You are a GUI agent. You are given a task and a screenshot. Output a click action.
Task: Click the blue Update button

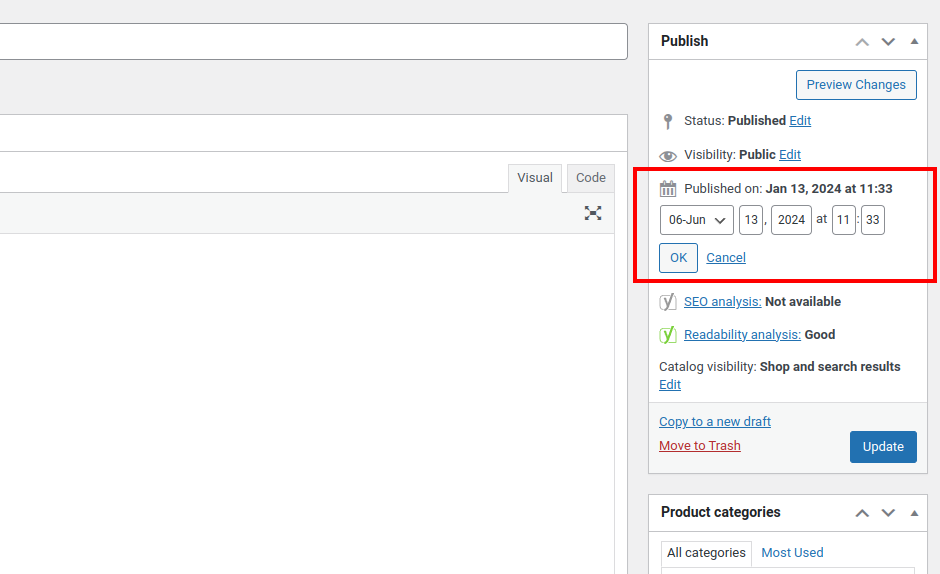point(883,447)
